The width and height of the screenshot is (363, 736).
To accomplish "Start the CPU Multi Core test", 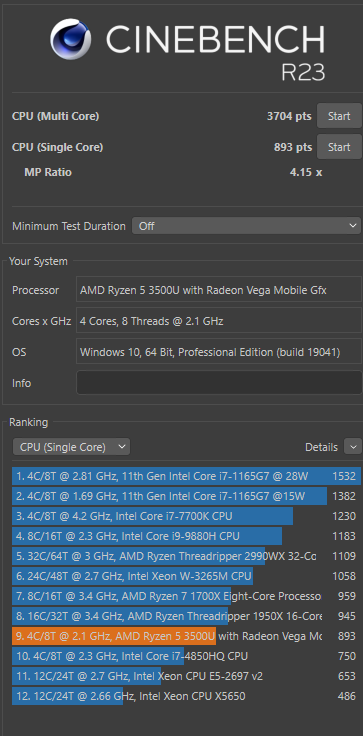I will pyautogui.click(x=339, y=116).
